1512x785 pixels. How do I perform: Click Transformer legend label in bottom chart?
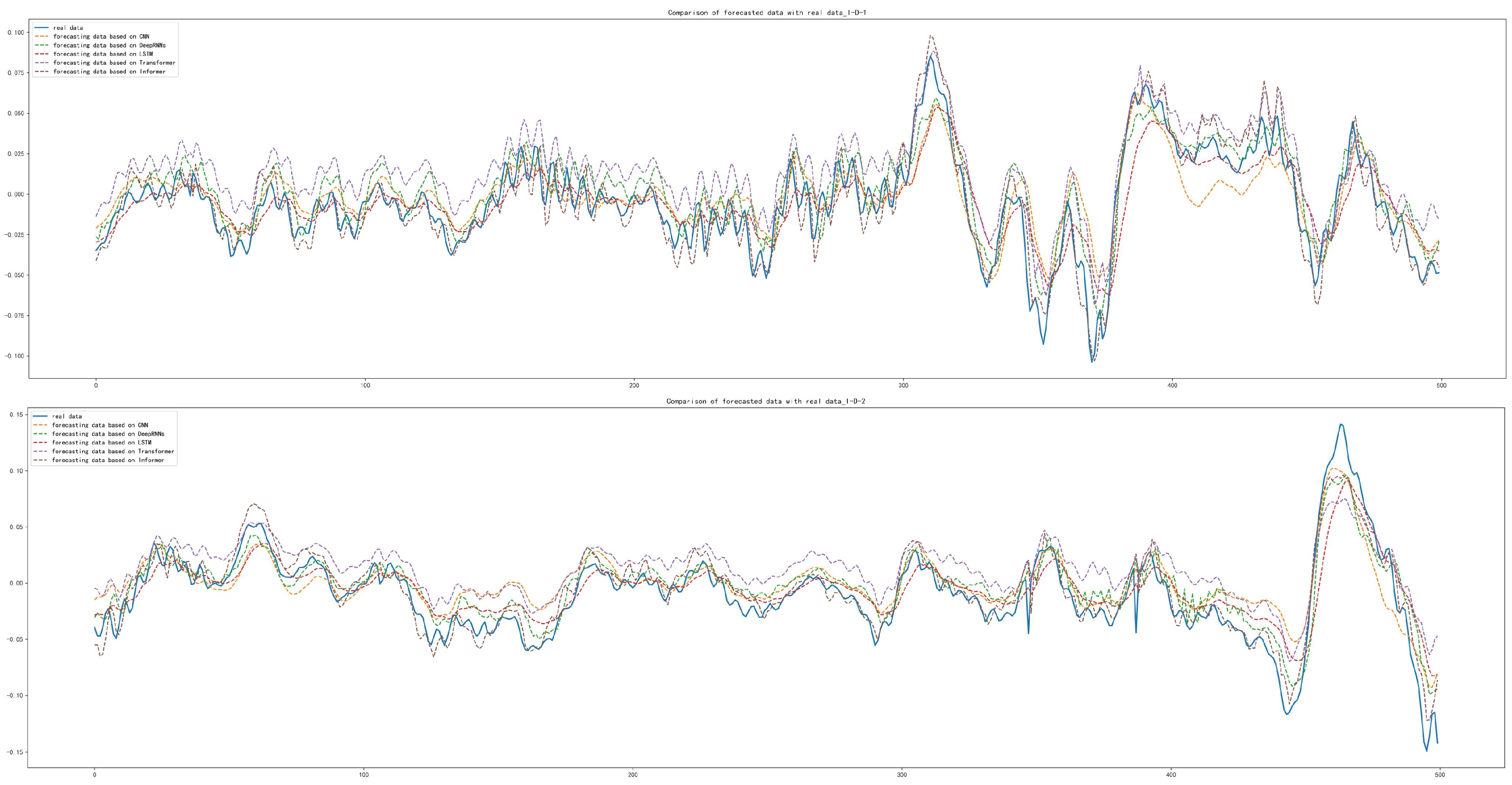(113, 452)
